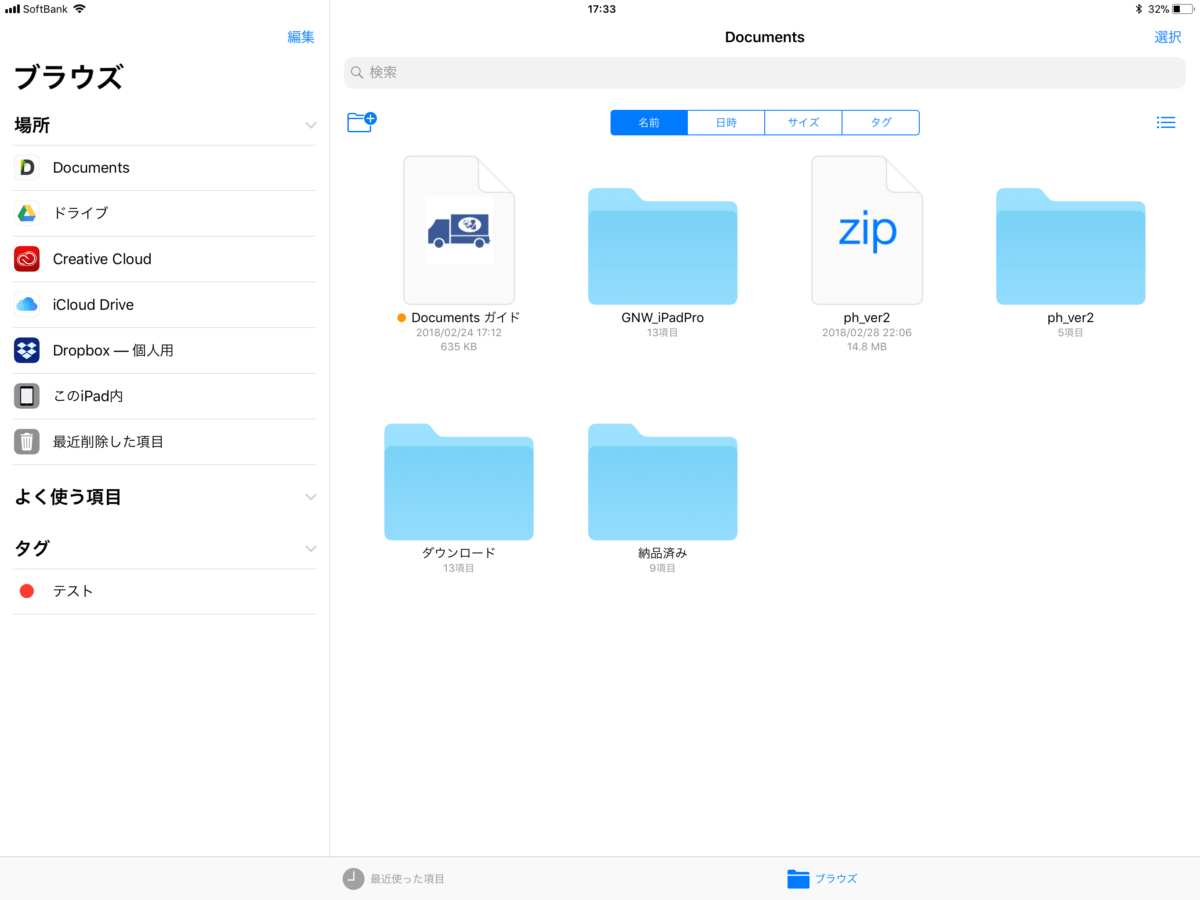Screen dimensions: 1200x900
Task: Tap the battery indicator in status bar
Action: point(1182,9)
